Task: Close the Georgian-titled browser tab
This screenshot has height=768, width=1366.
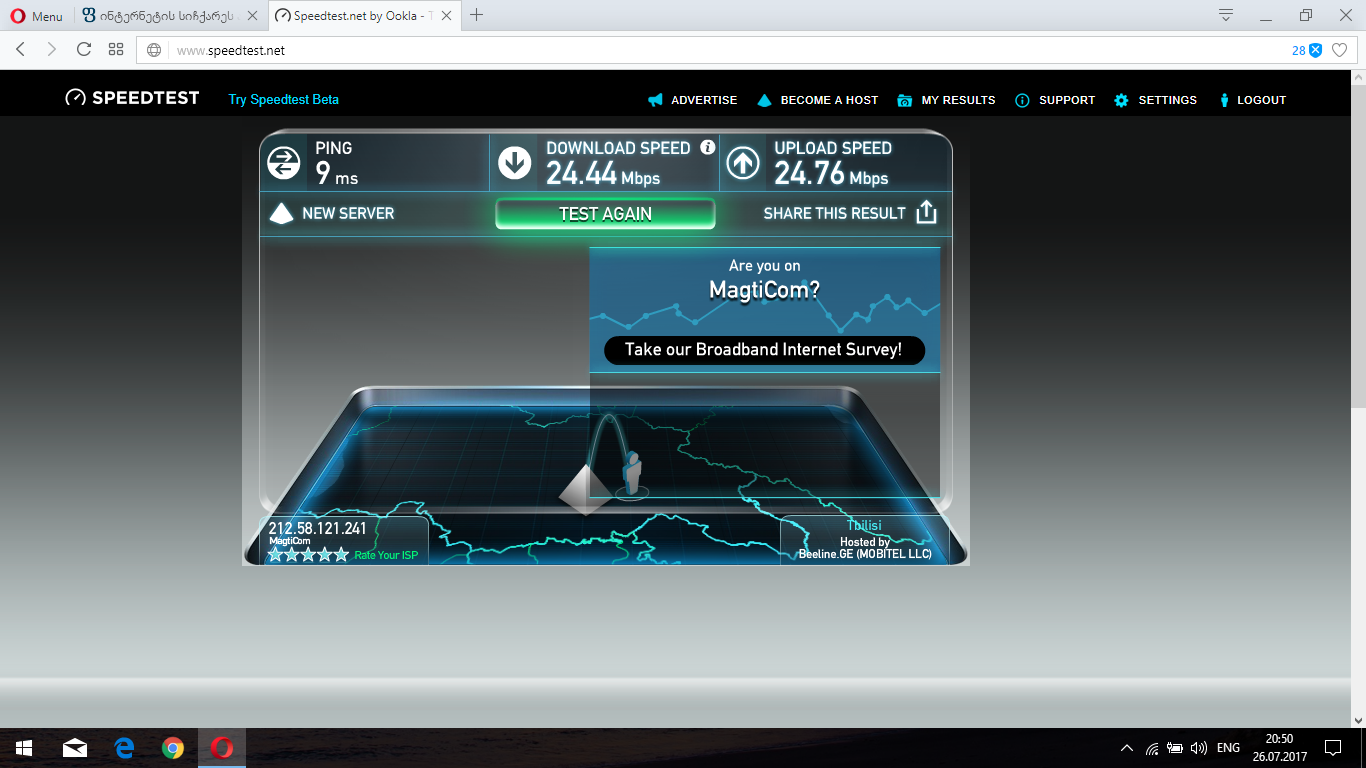Action: tap(253, 16)
